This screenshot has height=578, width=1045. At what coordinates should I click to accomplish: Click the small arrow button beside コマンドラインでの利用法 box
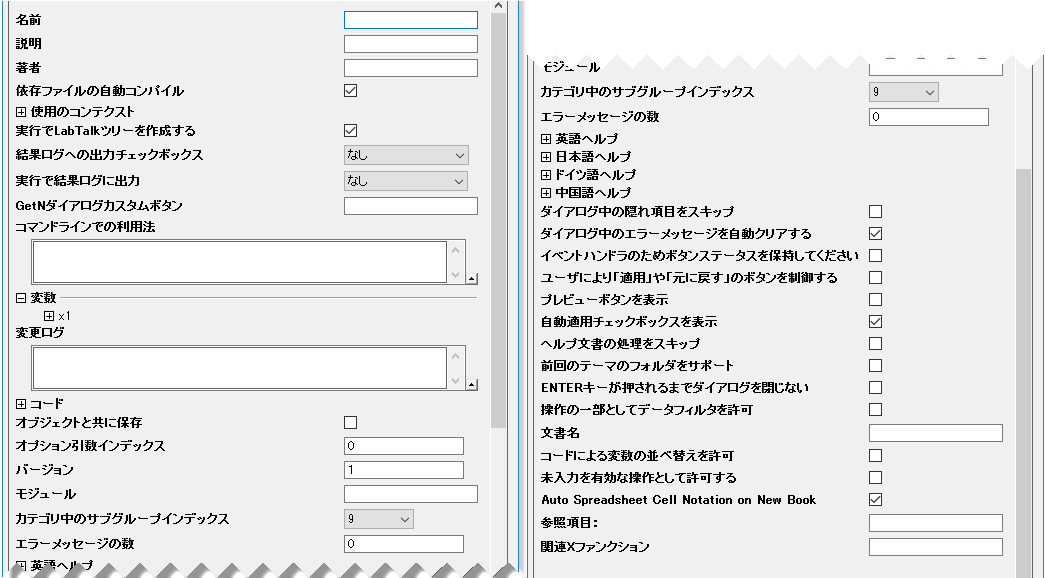[472, 279]
